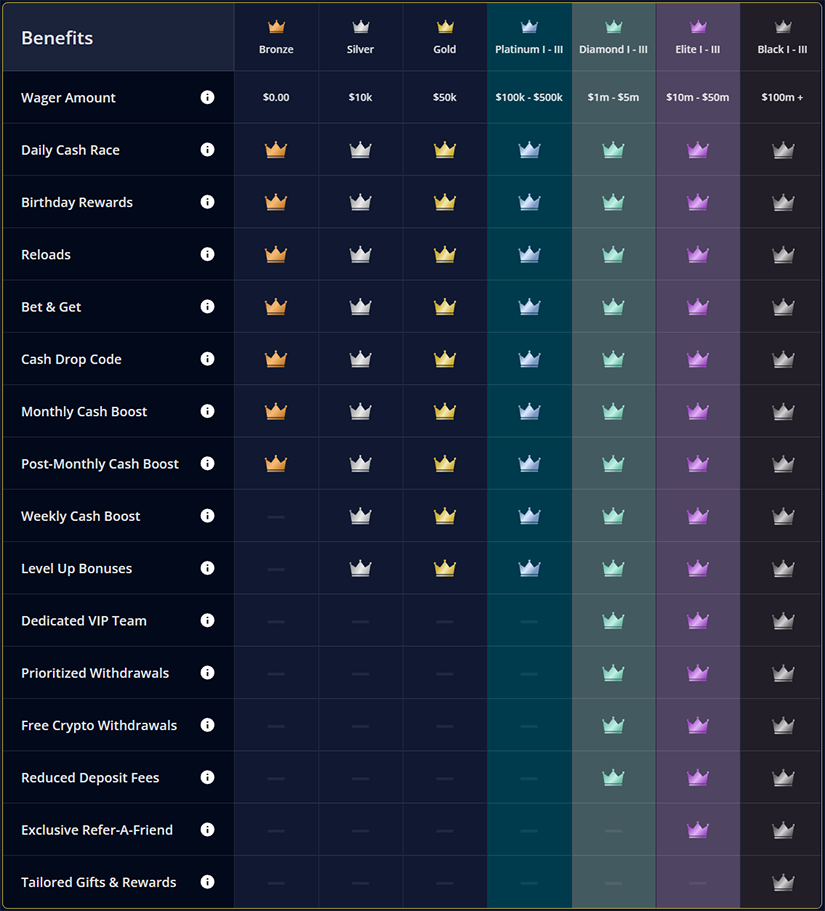Click the Elite I - III crown icon

[x=697, y=27]
